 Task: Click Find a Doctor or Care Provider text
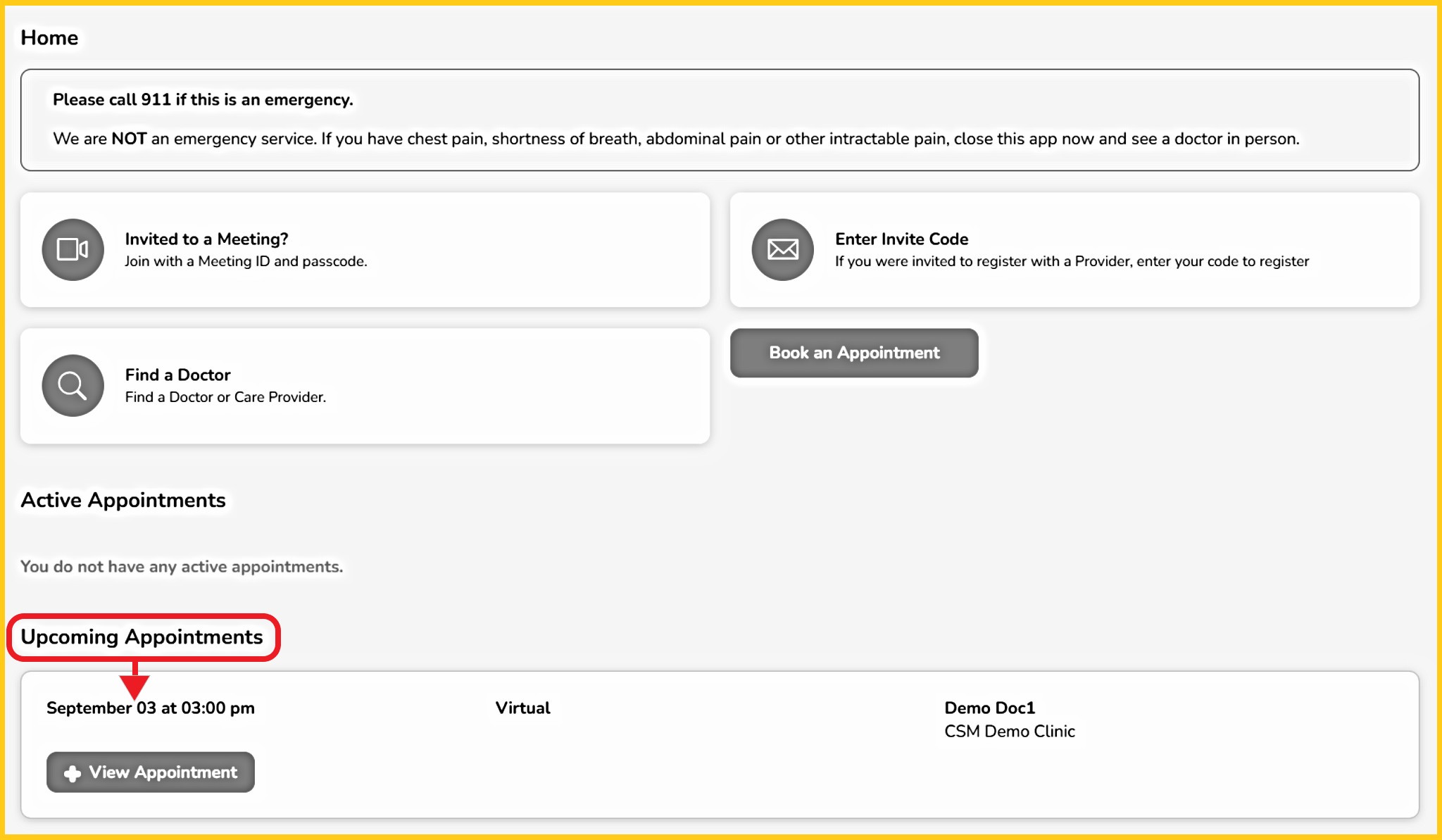(x=225, y=397)
